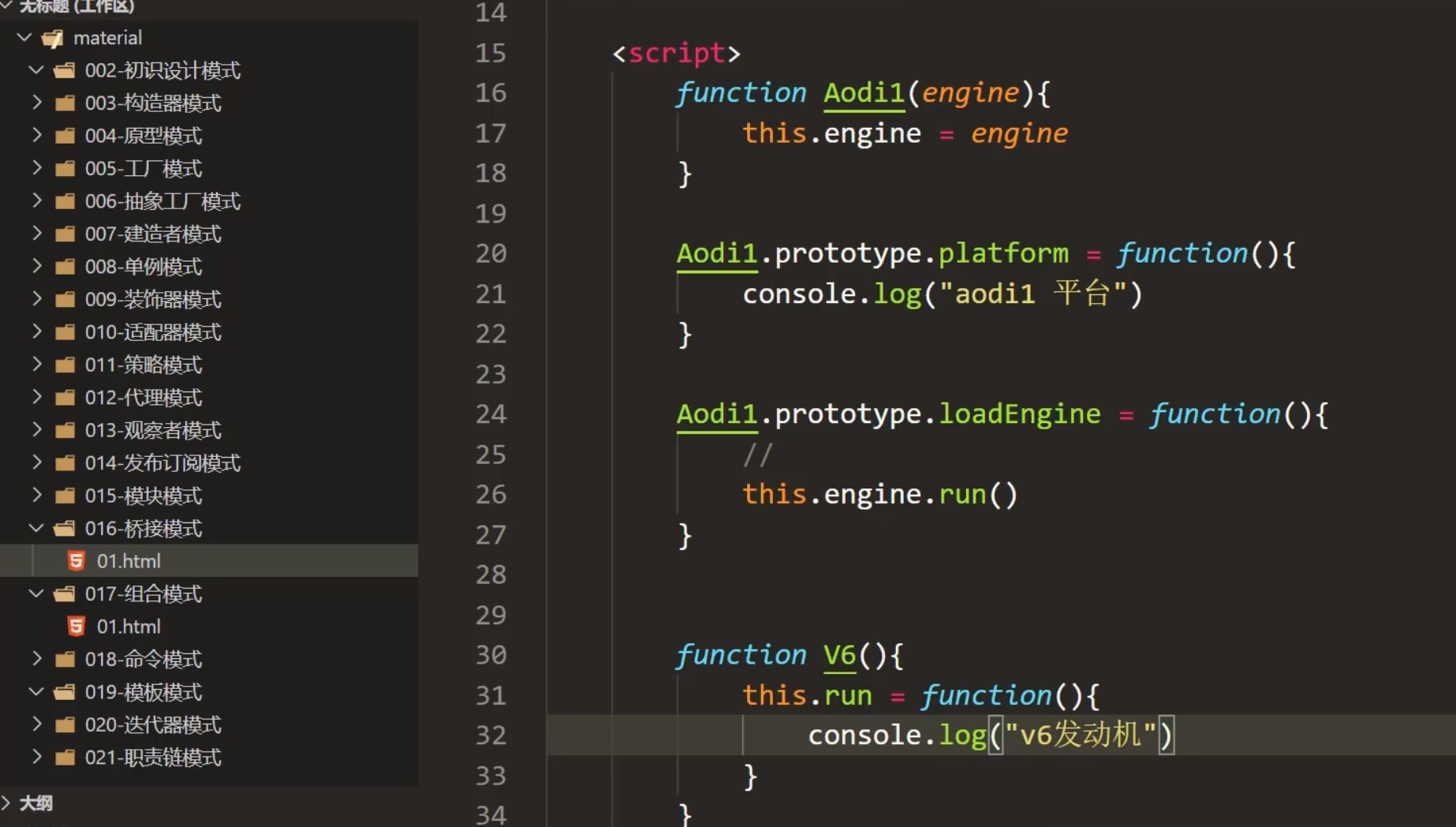The width and height of the screenshot is (1456, 827).
Task: Click the "v6发动机" string on line 32
Action: pyautogui.click(x=1081, y=735)
